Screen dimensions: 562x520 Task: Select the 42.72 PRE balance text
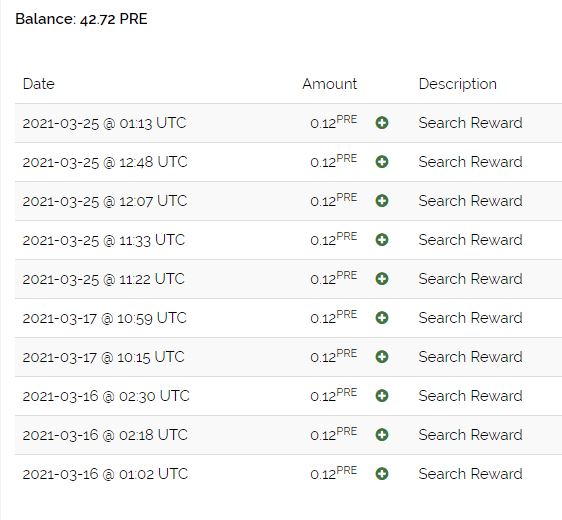pos(114,19)
